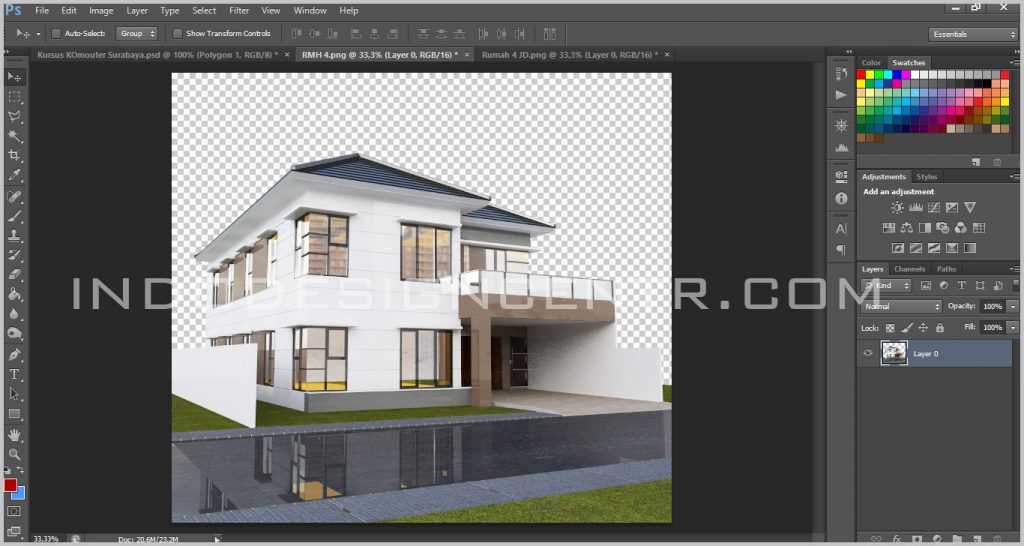Switch to Kursus KOmouter Surabaya.psd document tab

tap(157, 55)
